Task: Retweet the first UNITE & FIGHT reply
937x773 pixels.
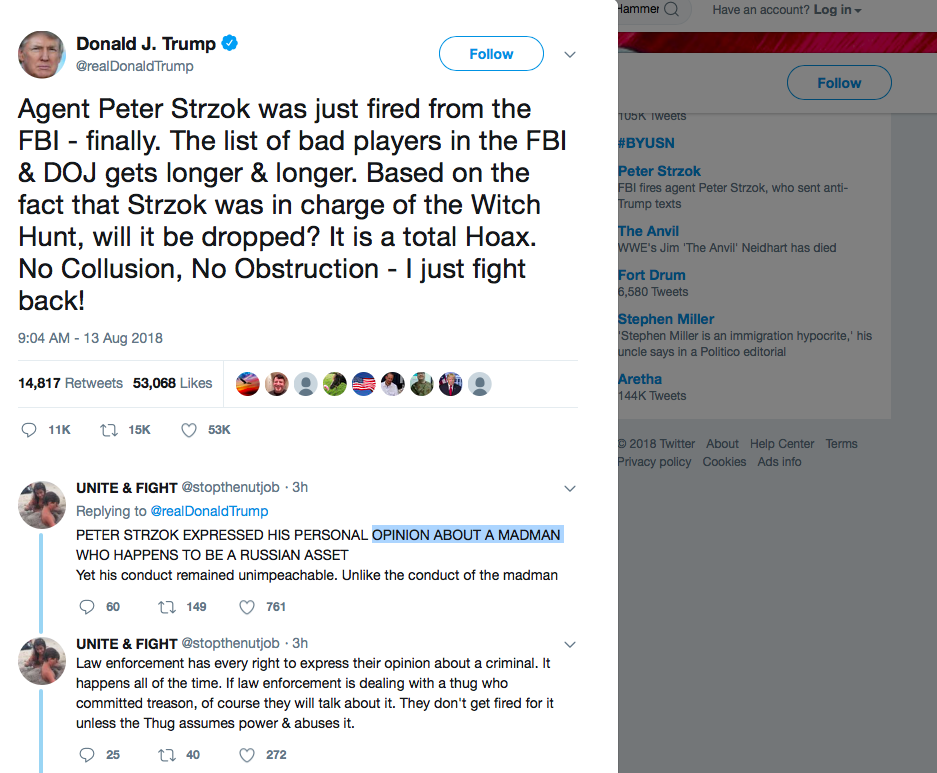Action: [168, 607]
